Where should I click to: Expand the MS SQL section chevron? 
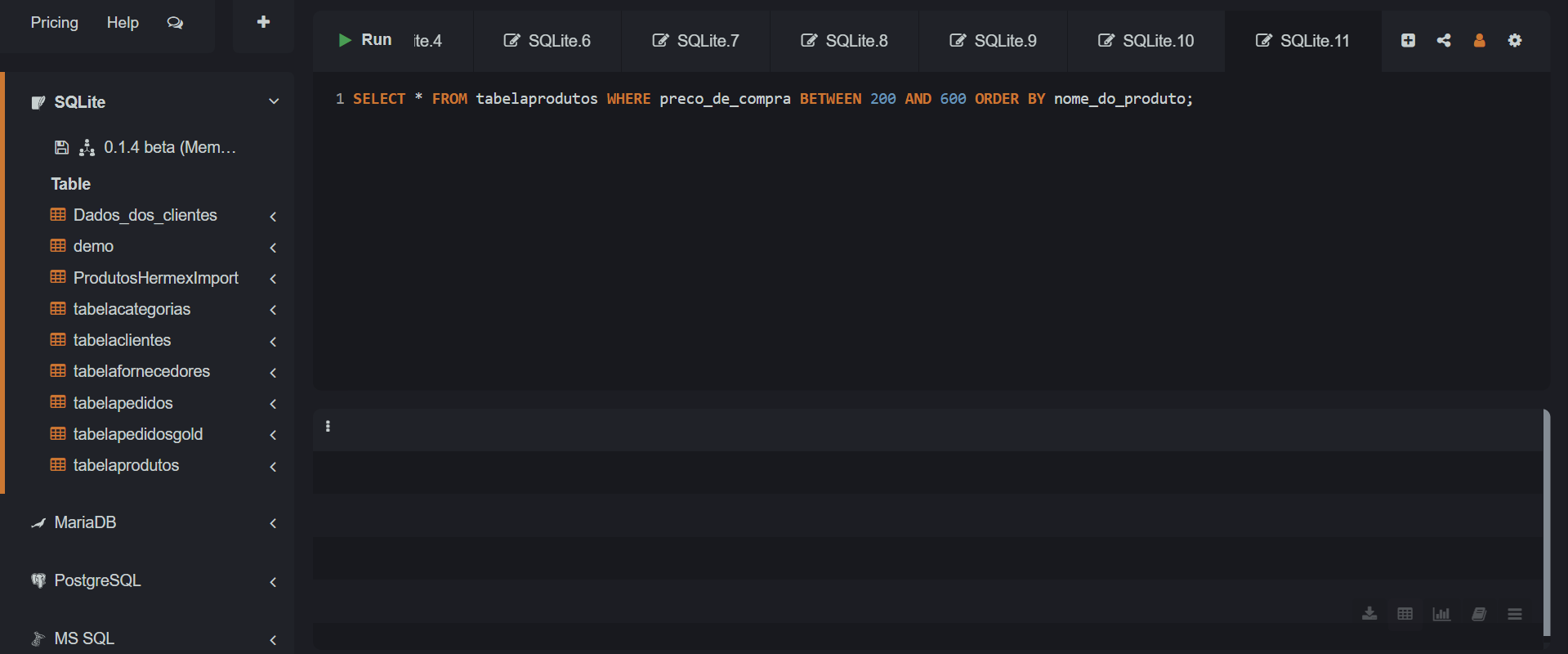pos(273,640)
